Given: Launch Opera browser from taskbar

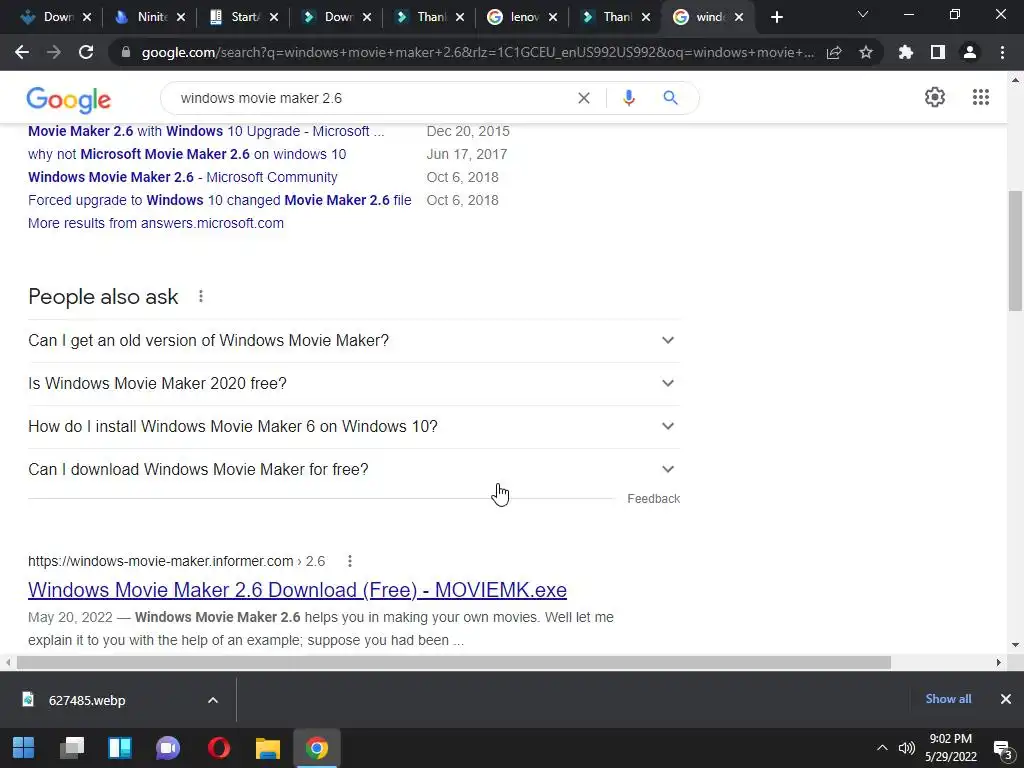Looking at the screenshot, I should click(219, 748).
